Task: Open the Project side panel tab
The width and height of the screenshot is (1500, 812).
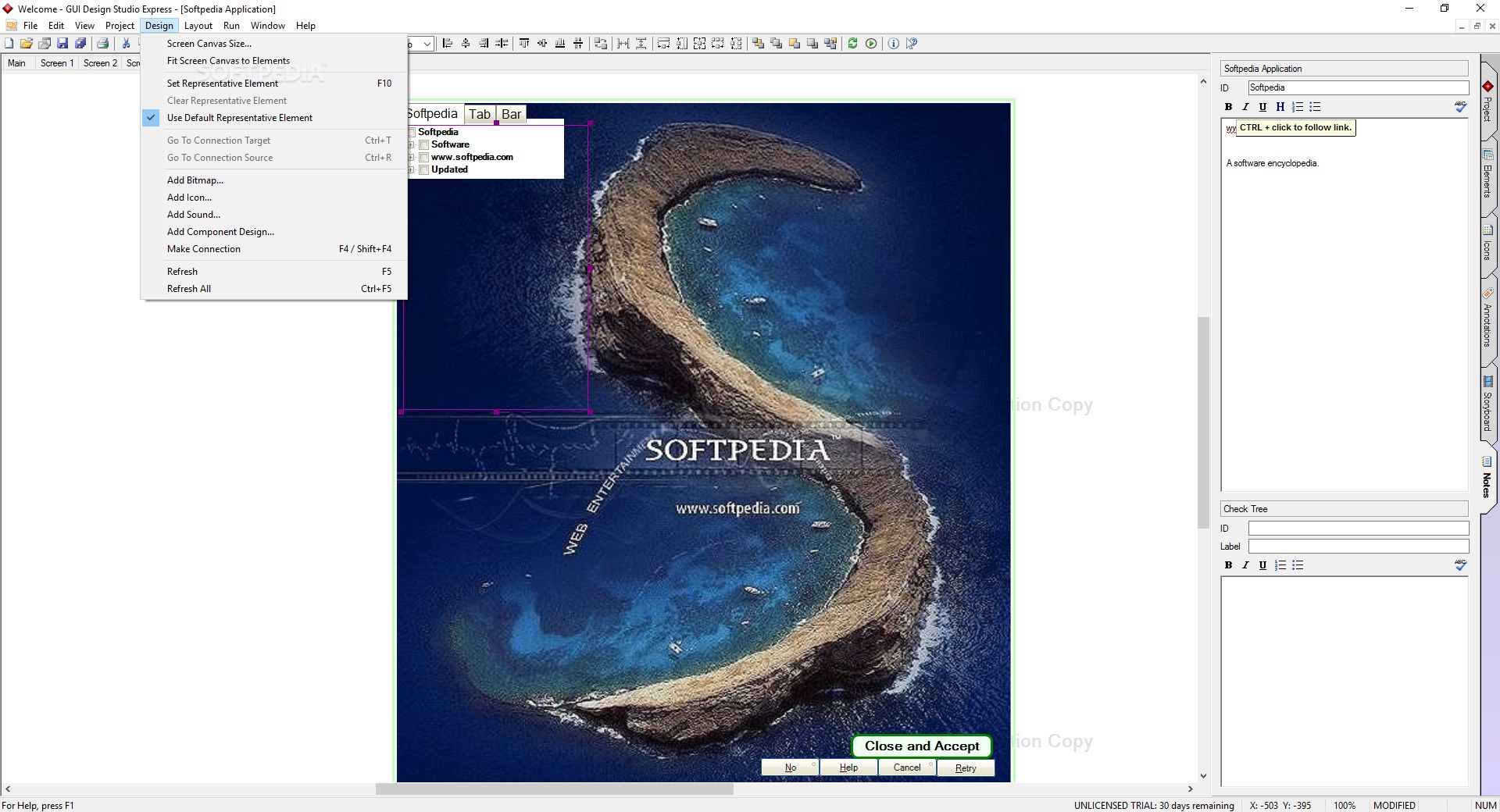Action: tap(1487, 101)
